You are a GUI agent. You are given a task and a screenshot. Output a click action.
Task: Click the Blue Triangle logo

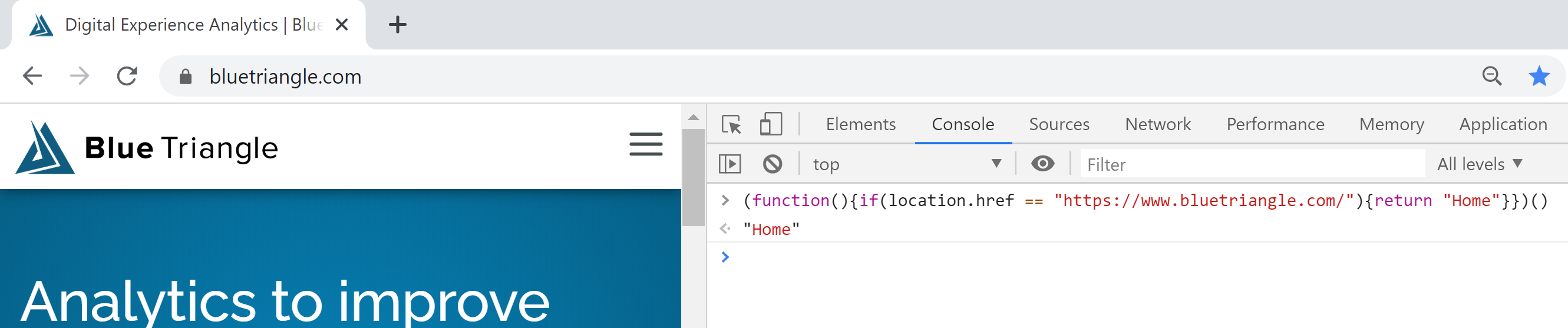[x=146, y=147]
